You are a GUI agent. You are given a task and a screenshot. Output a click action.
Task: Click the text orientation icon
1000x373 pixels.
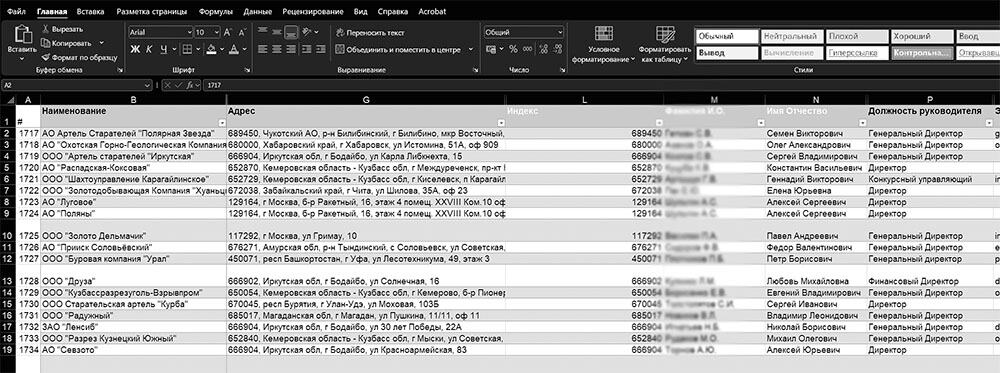pos(307,32)
